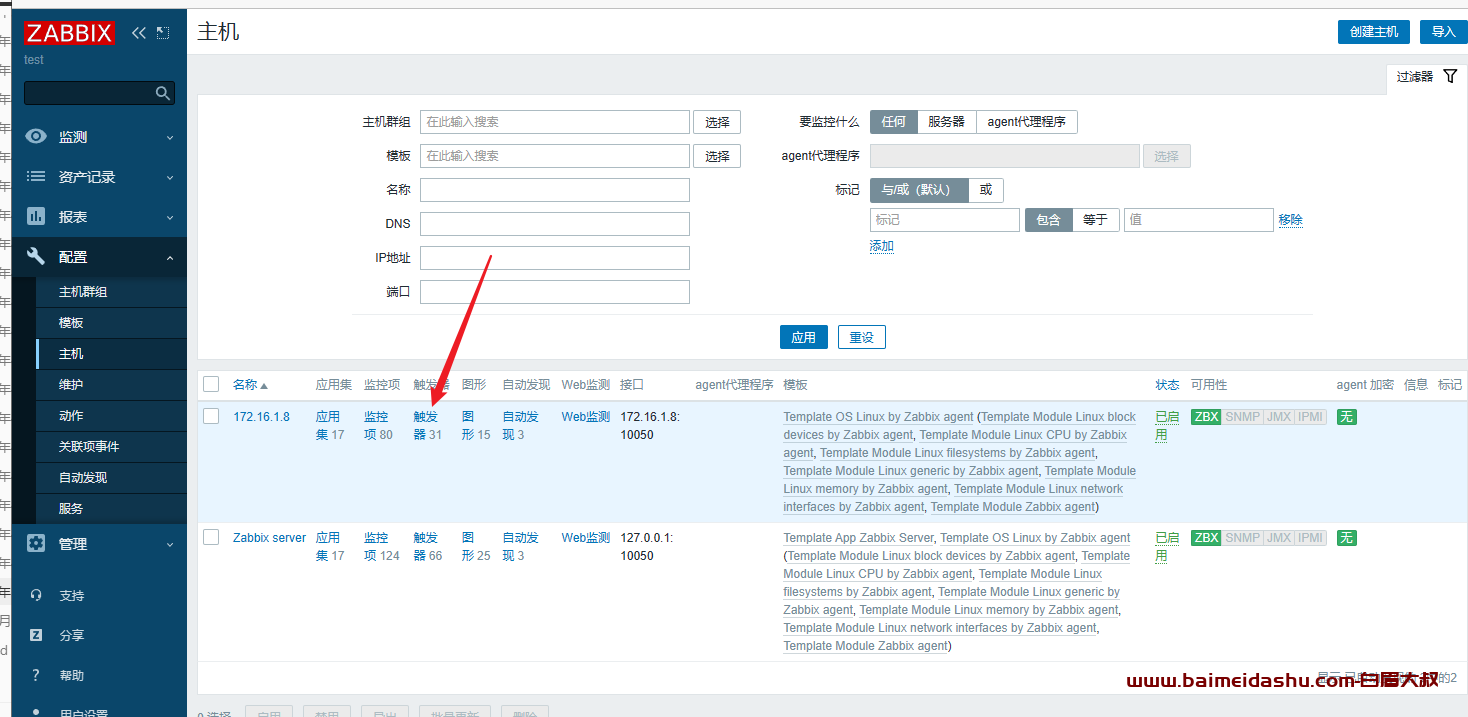
Task: Focus the sidebar search box
Action: click(99, 93)
